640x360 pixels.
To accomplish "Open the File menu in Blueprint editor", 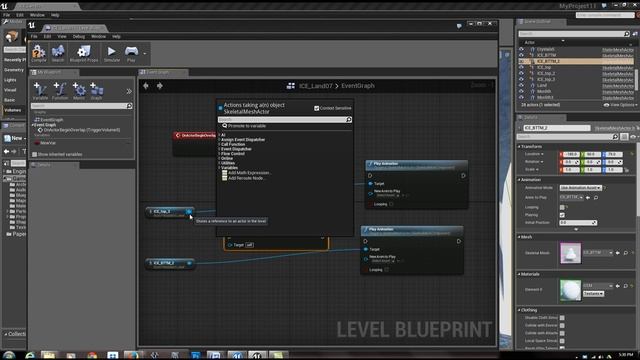I will [34, 36].
